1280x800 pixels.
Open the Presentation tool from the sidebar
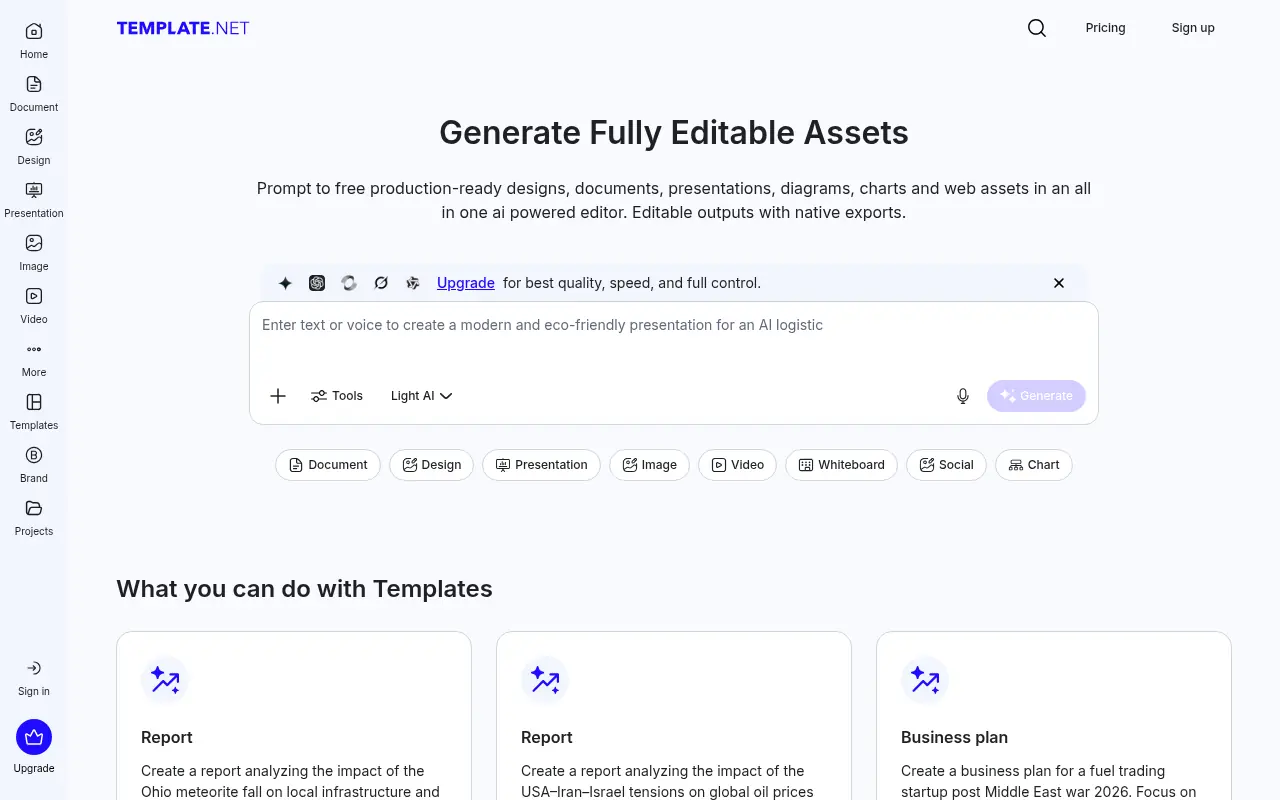point(33,196)
